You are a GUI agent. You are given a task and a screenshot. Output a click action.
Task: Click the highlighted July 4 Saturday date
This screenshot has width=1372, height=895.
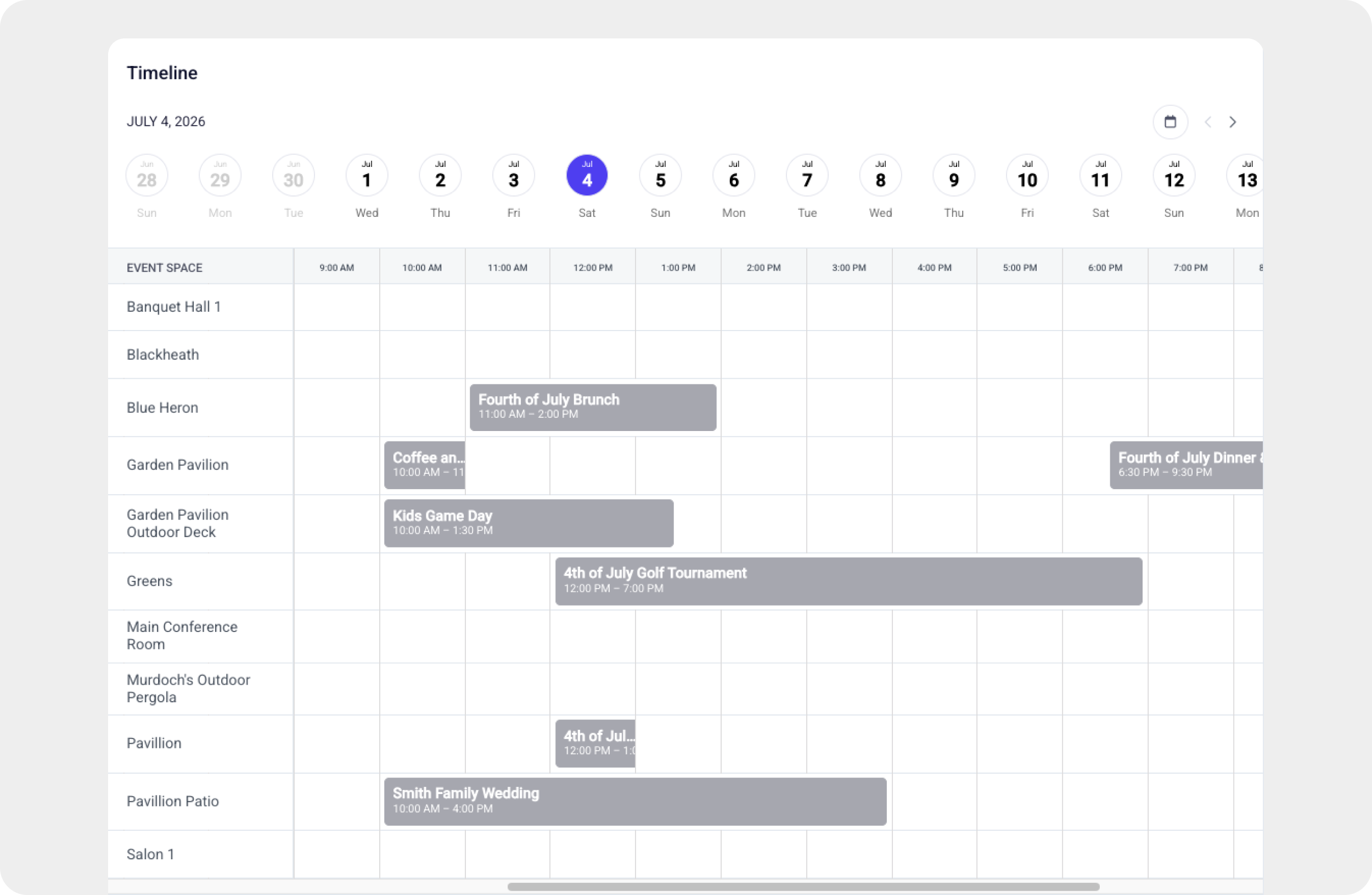coord(587,175)
